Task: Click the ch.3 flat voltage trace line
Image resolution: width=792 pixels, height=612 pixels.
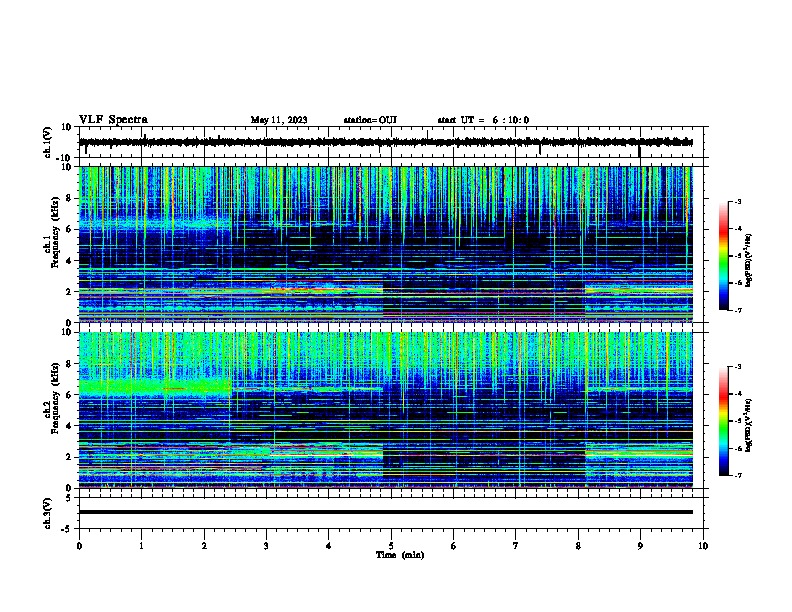Action: [385, 512]
